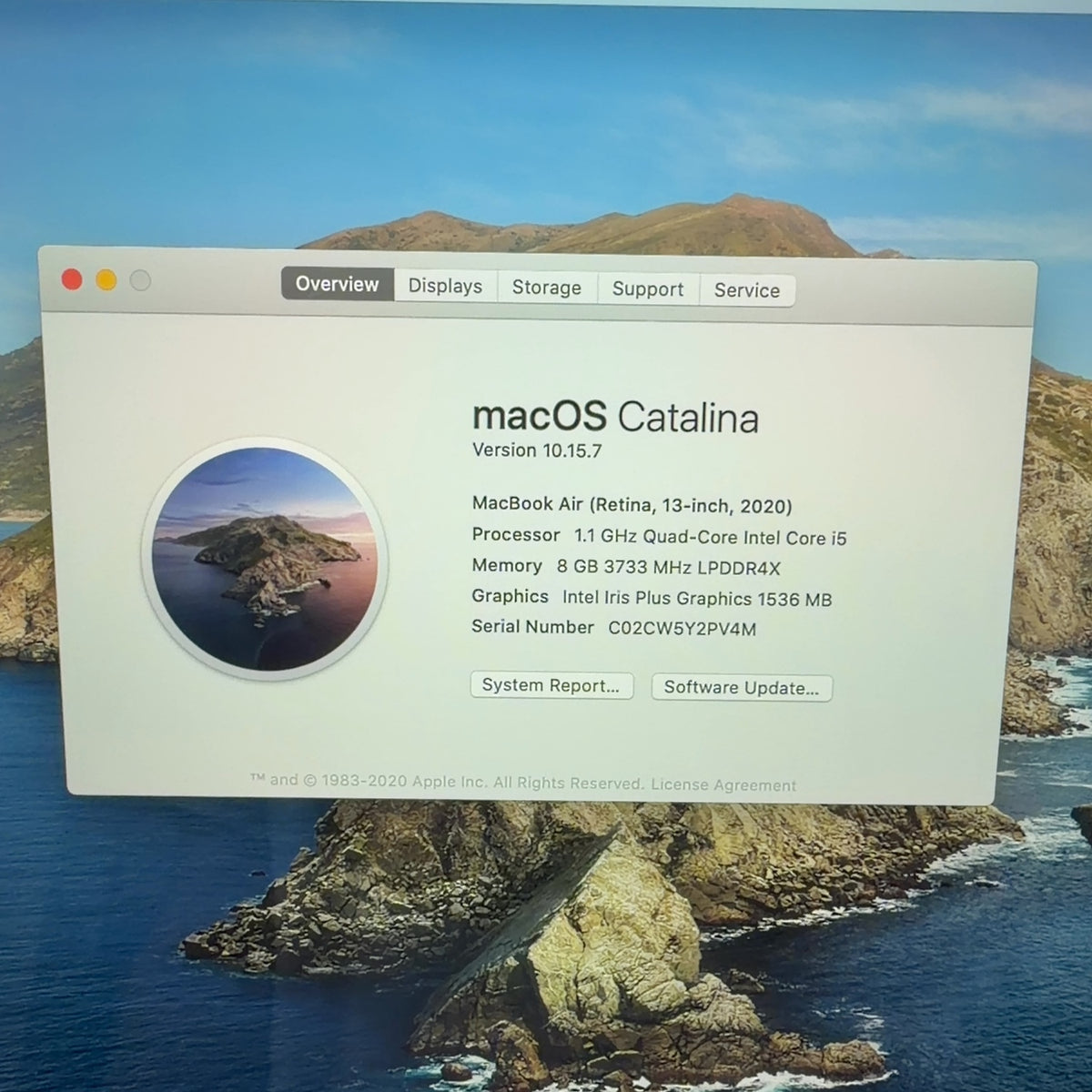Switch to the Support tab
1092x1092 pixels.
coord(648,288)
